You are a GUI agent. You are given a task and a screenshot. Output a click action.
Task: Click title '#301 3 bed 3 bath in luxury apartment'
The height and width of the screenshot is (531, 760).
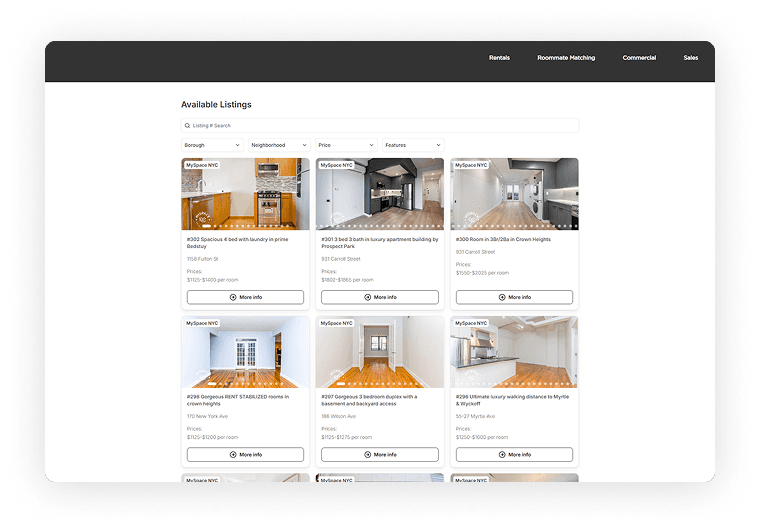[380, 243]
